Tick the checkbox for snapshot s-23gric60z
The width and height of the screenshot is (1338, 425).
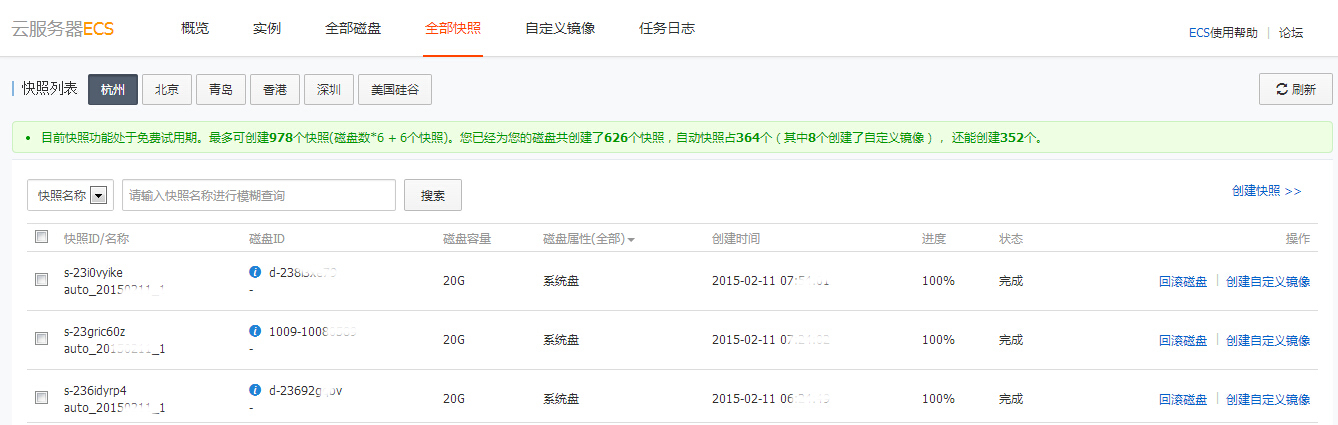click(x=41, y=339)
